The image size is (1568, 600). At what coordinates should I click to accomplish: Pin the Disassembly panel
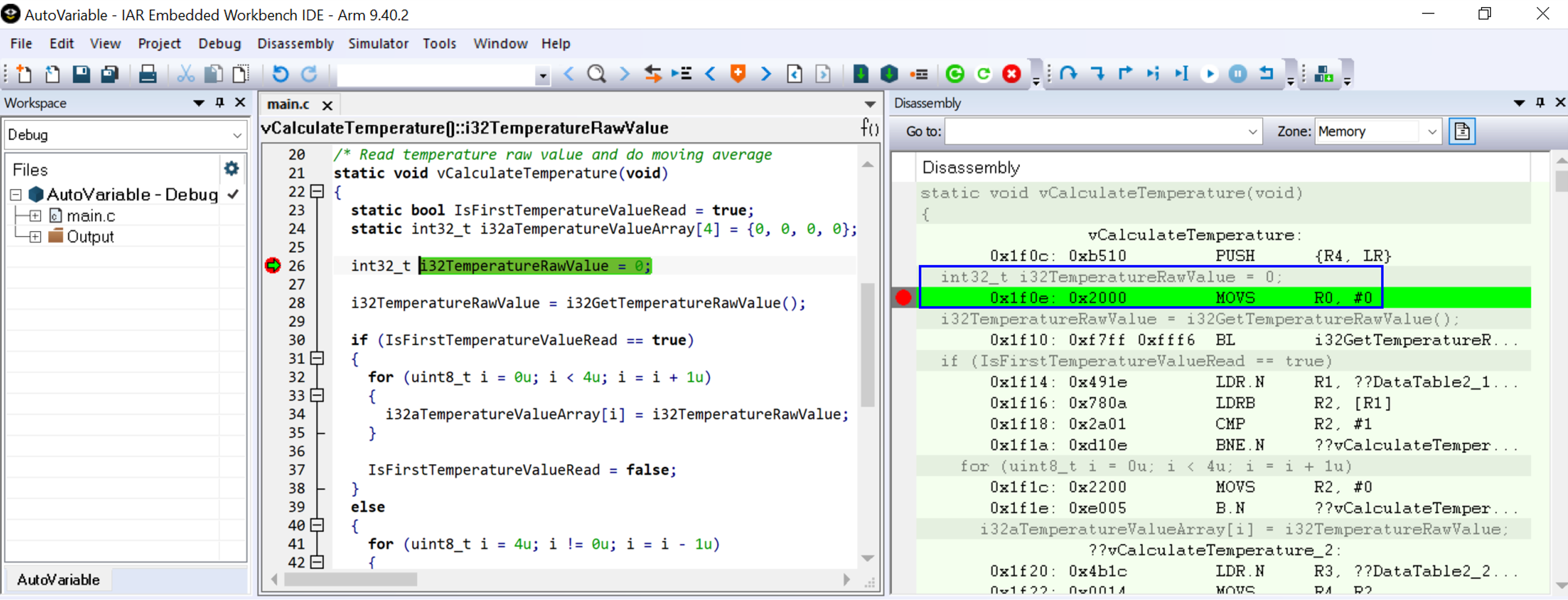point(1540,102)
